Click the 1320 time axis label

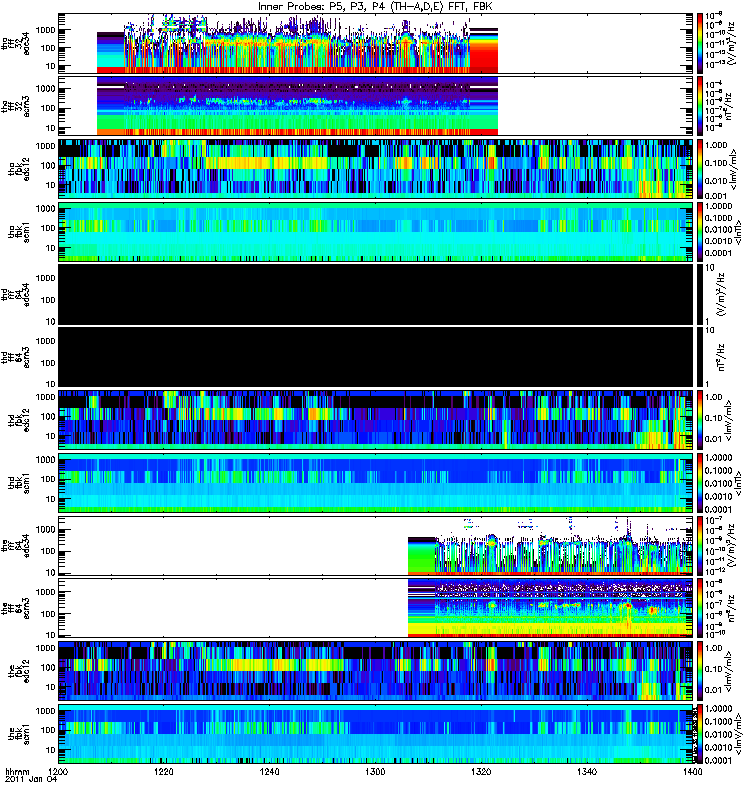pos(481,772)
